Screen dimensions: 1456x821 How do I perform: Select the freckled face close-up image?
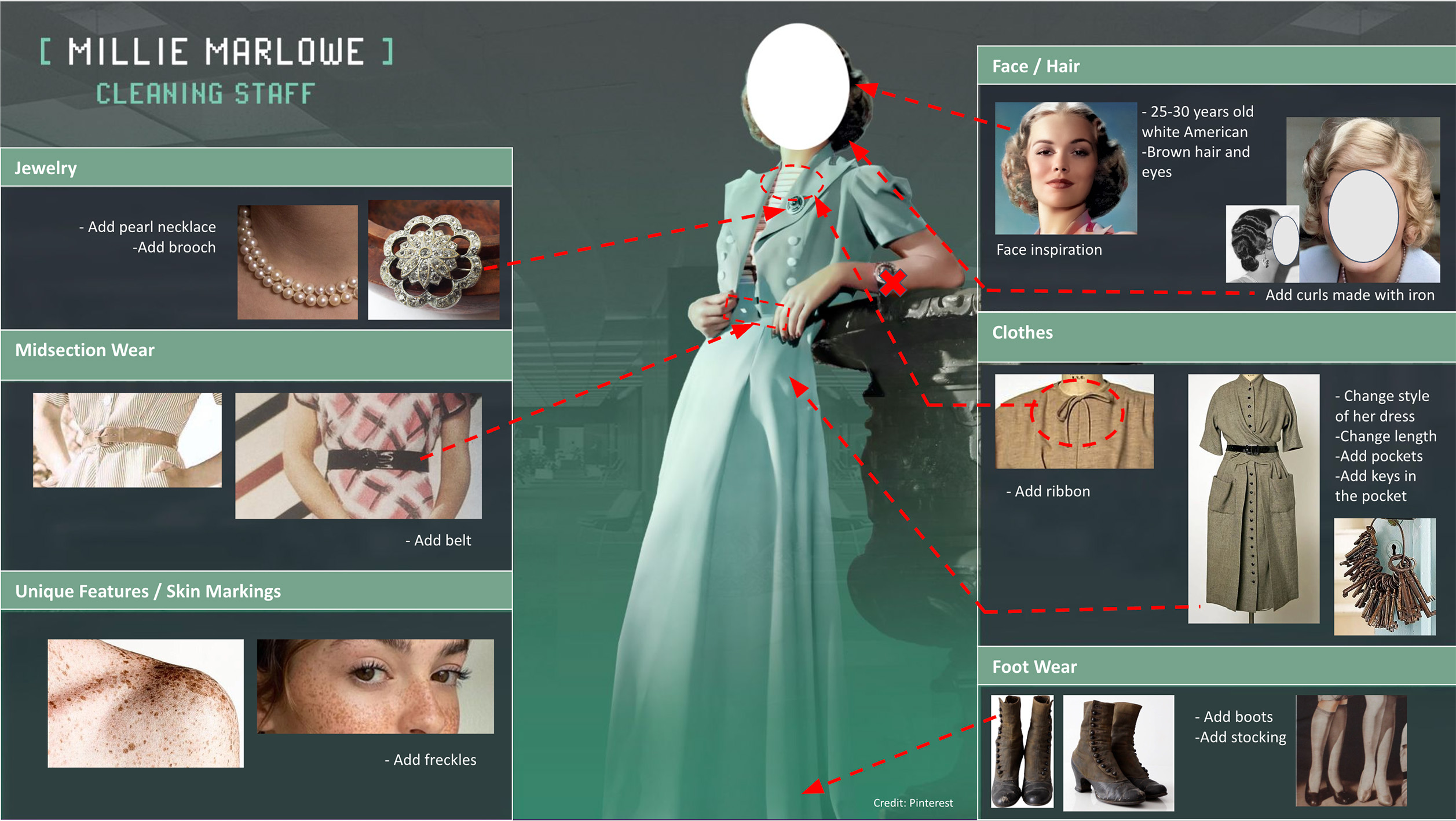coord(375,686)
